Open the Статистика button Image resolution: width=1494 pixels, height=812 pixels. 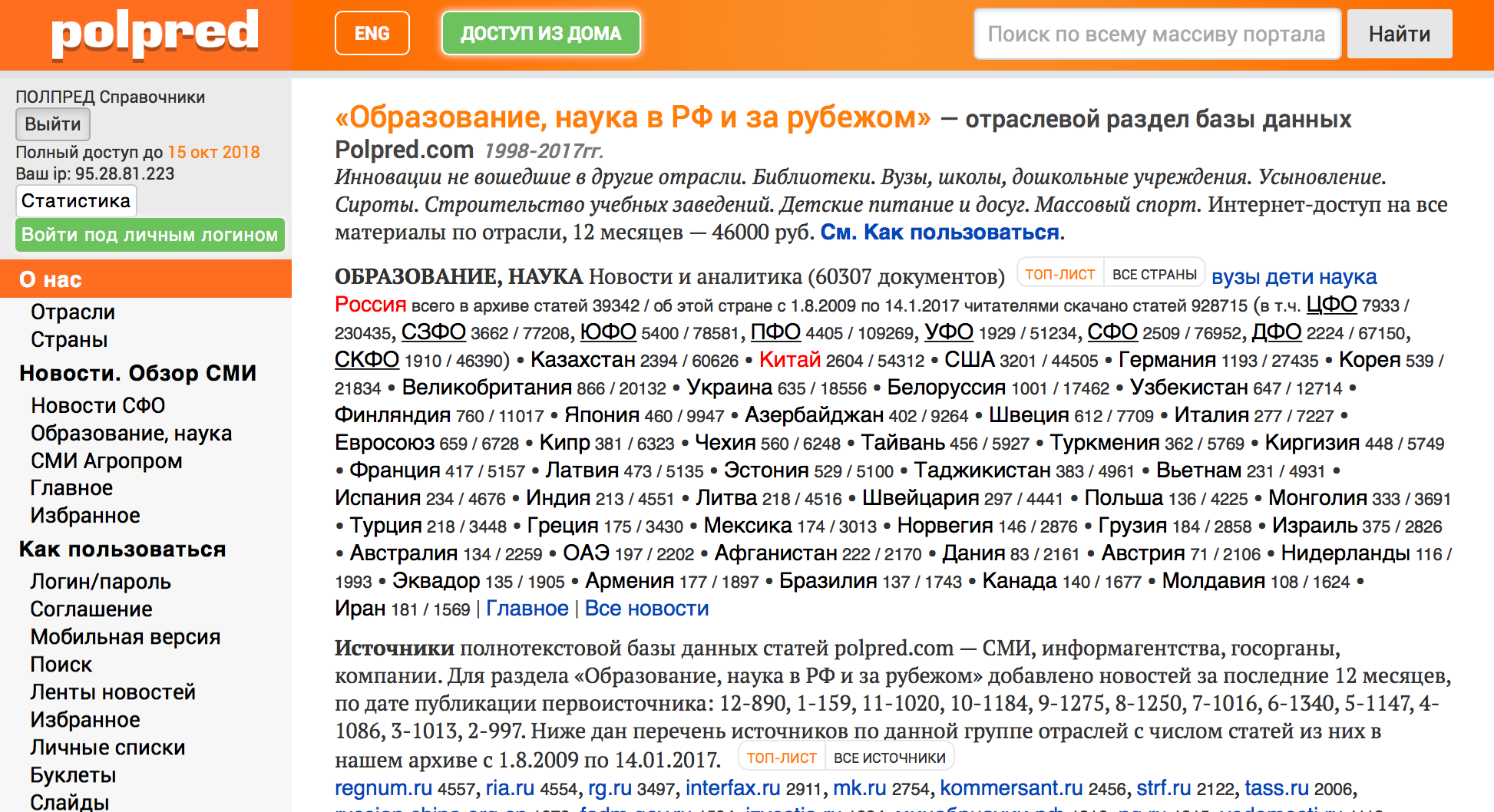point(76,201)
